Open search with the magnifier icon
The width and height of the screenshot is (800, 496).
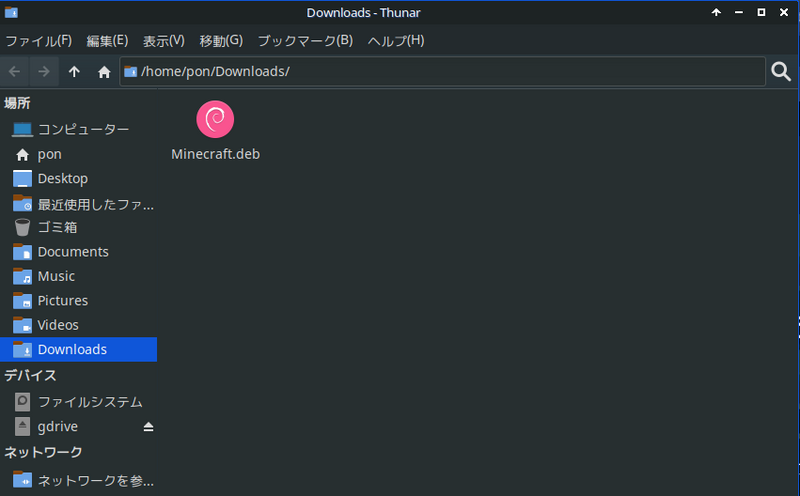(781, 71)
